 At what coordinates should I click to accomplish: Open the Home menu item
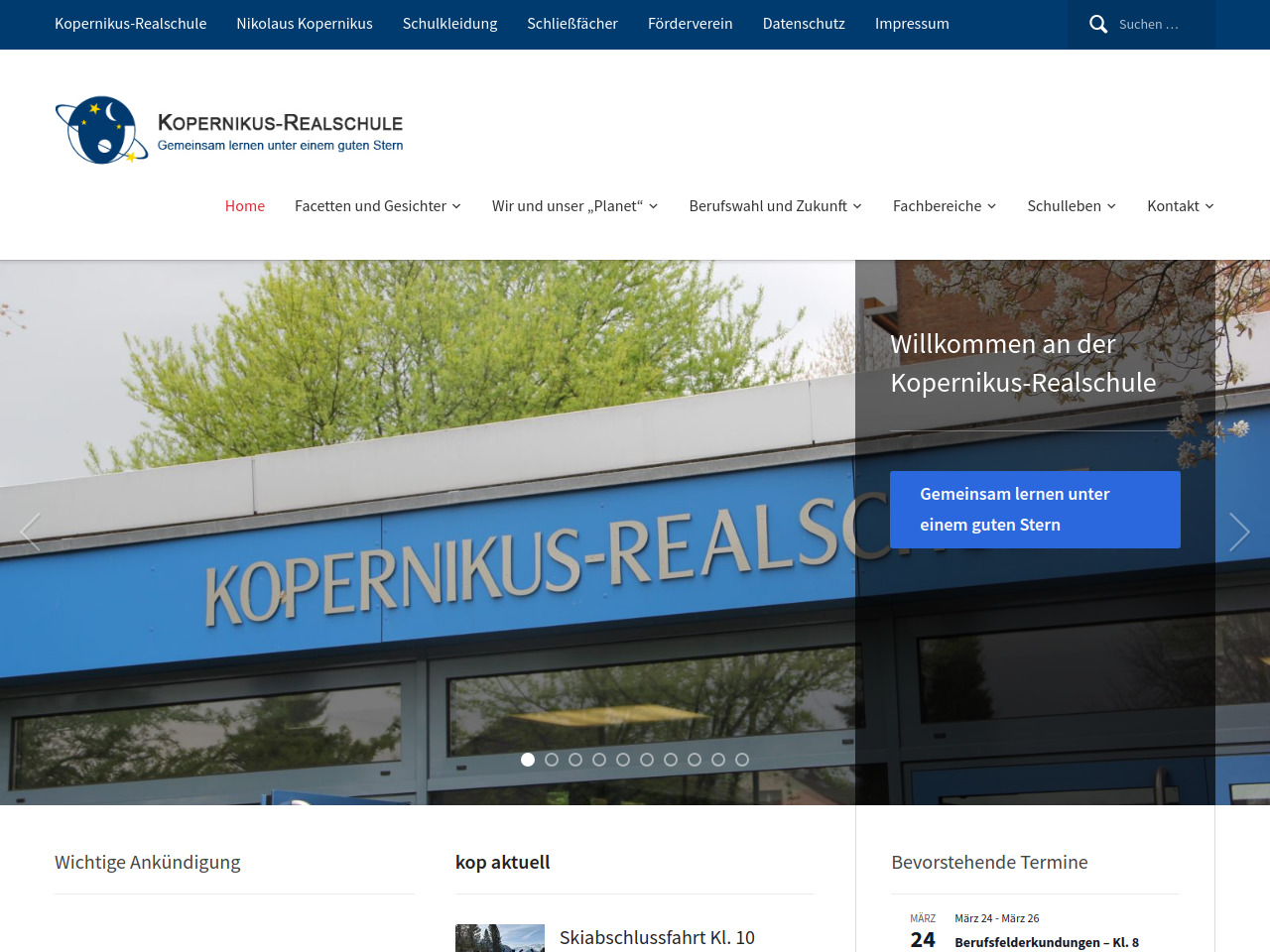click(245, 206)
